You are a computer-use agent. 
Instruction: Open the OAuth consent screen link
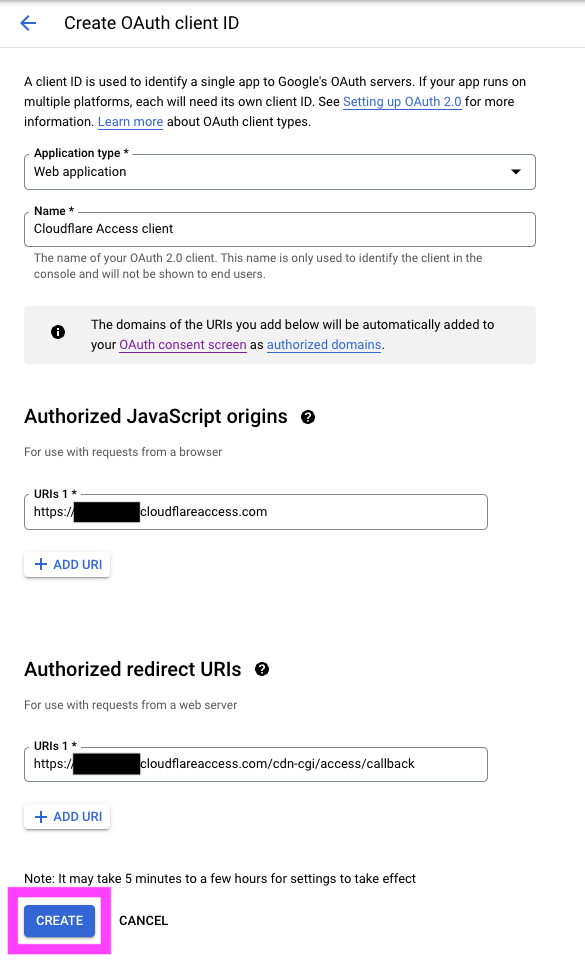click(x=183, y=345)
